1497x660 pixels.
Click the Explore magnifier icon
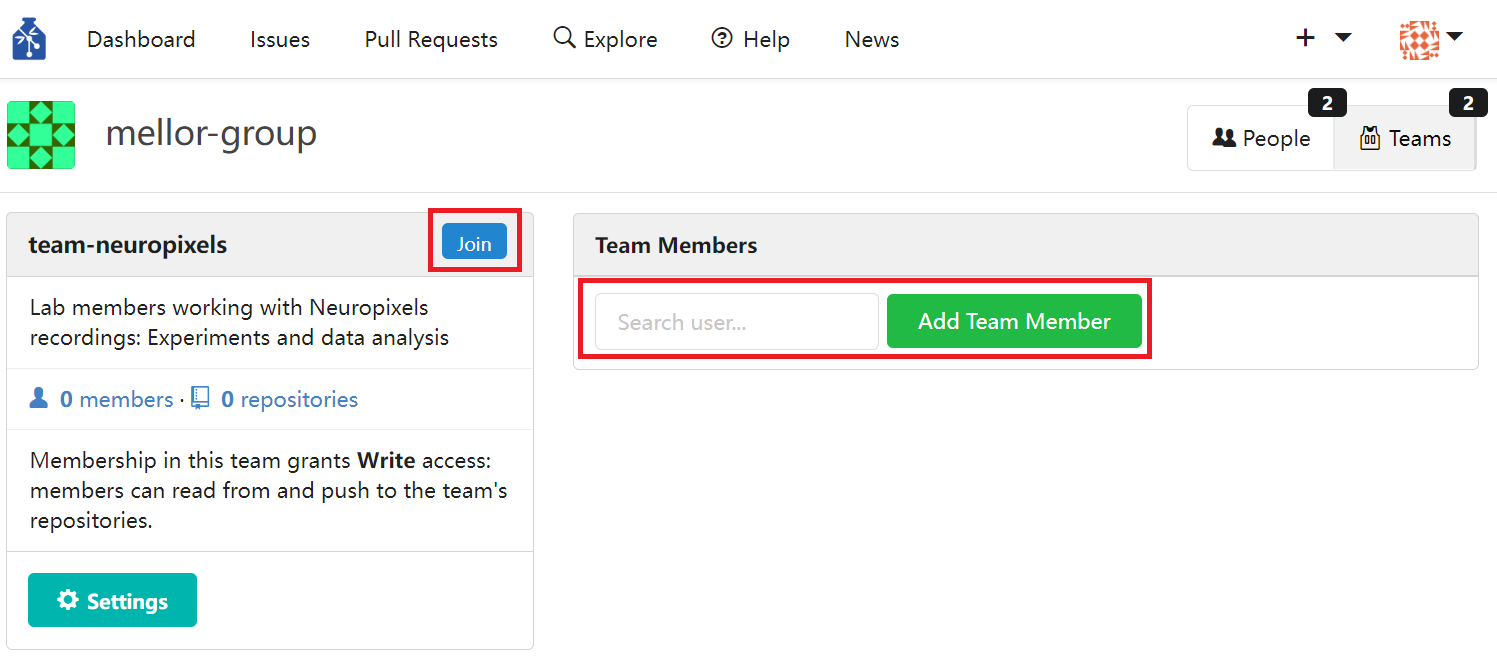pyautogui.click(x=564, y=38)
